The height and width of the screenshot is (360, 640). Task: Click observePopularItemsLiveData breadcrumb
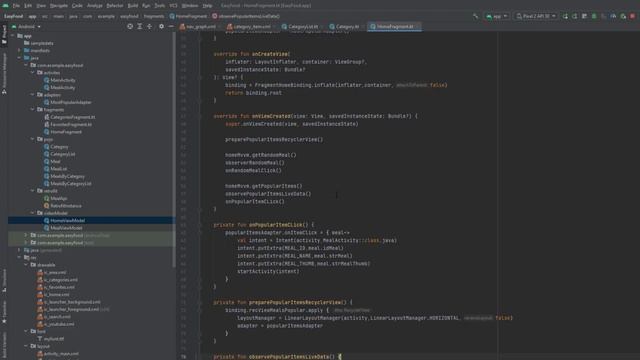[x=246, y=16]
